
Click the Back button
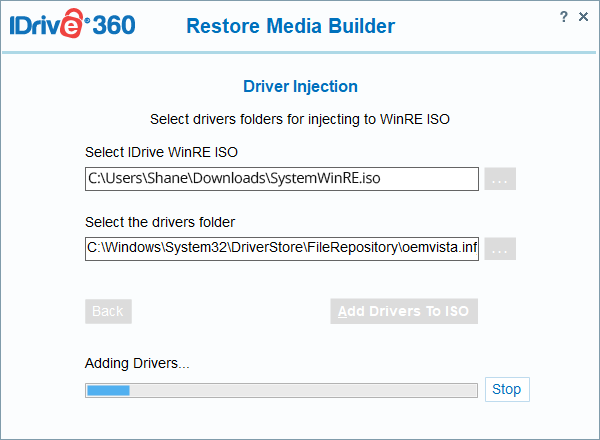click(108, 311)
